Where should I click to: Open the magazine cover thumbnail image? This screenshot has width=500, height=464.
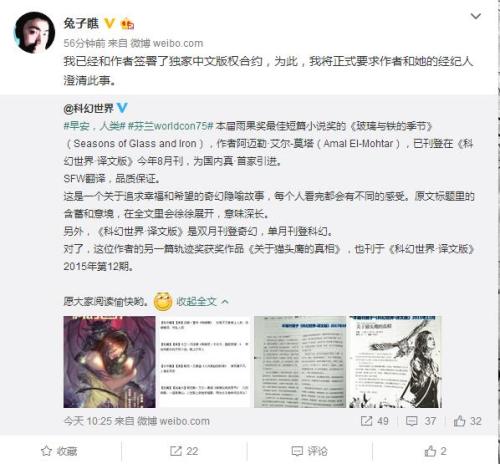point(109,362)
